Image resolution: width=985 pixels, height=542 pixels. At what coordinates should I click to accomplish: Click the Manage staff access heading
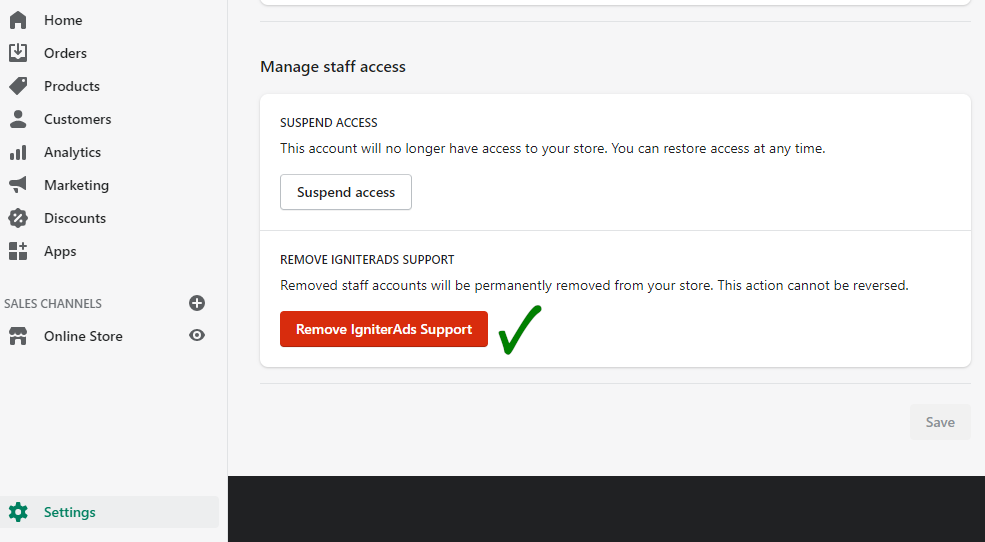pyautogui.click(x=333, y=67)
